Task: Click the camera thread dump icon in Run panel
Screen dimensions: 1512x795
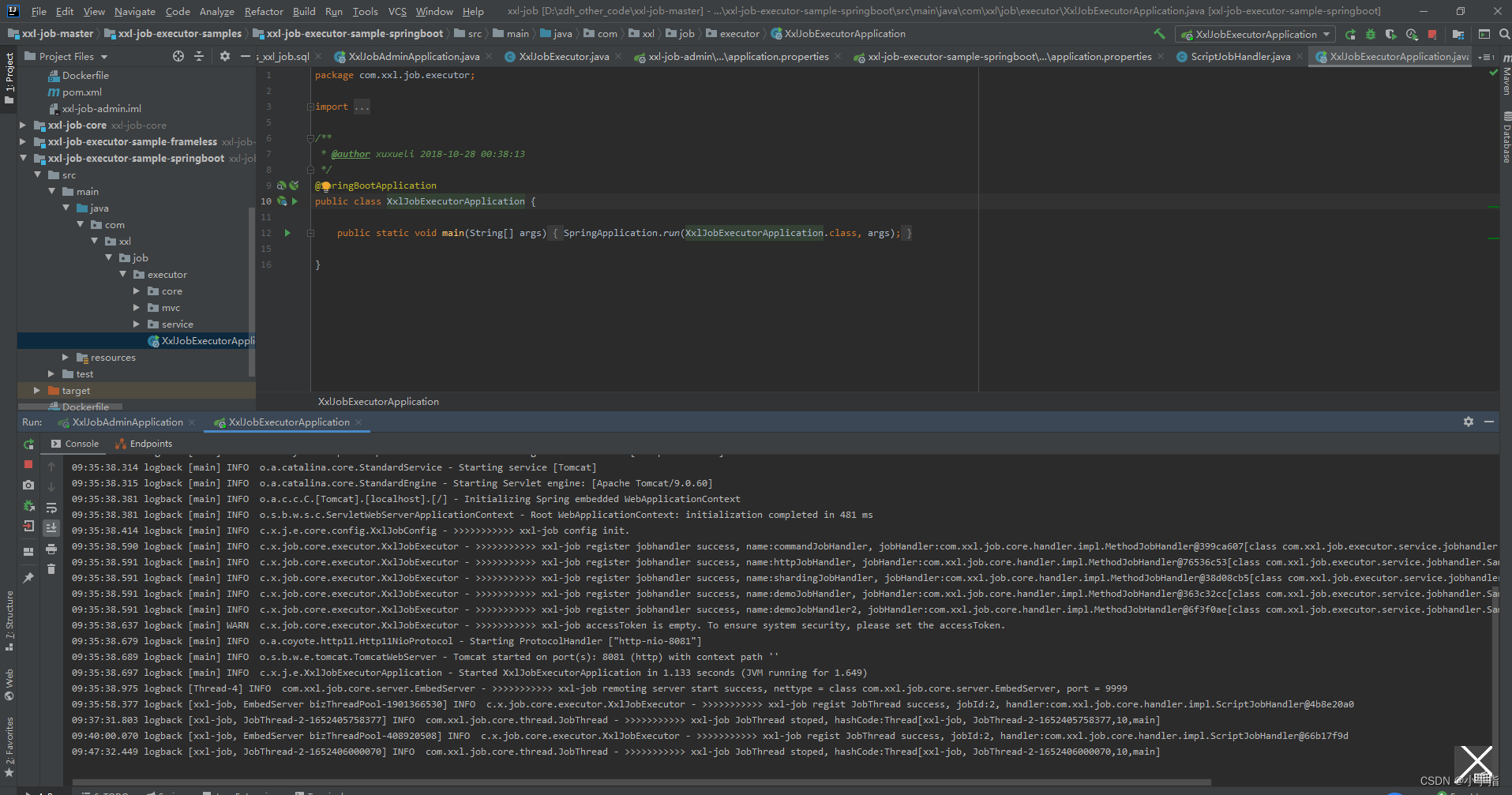Action: point(28,485)
